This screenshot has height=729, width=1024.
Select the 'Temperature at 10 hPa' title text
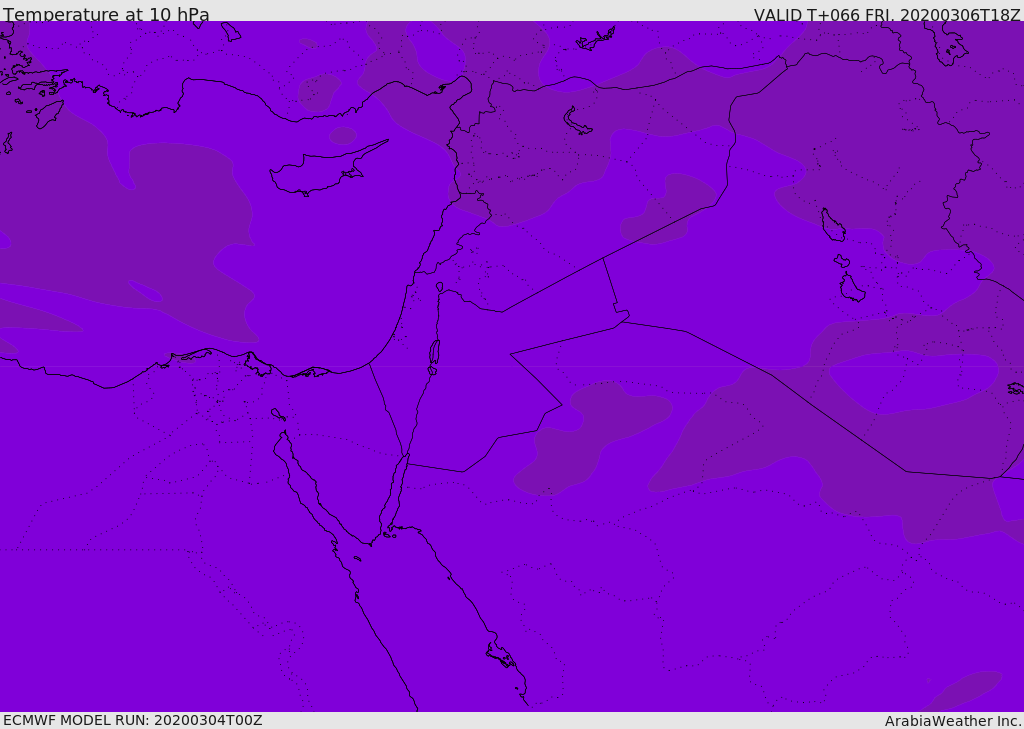(106, 14)
